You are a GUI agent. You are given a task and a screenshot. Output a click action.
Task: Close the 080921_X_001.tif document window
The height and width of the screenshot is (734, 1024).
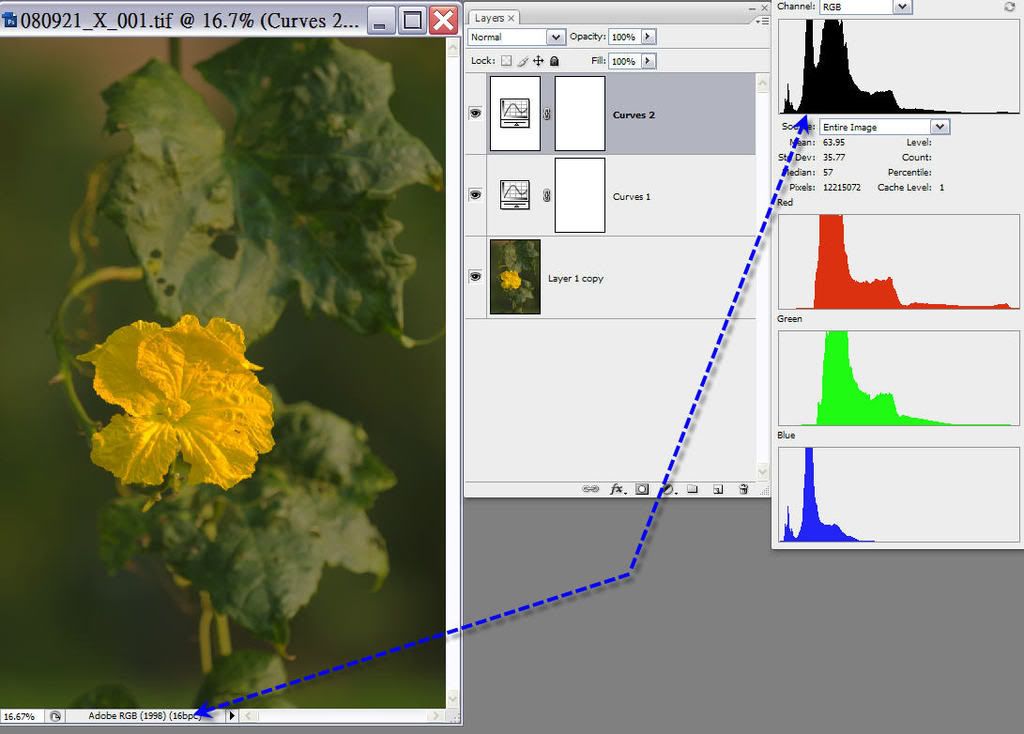pos(444,20)
